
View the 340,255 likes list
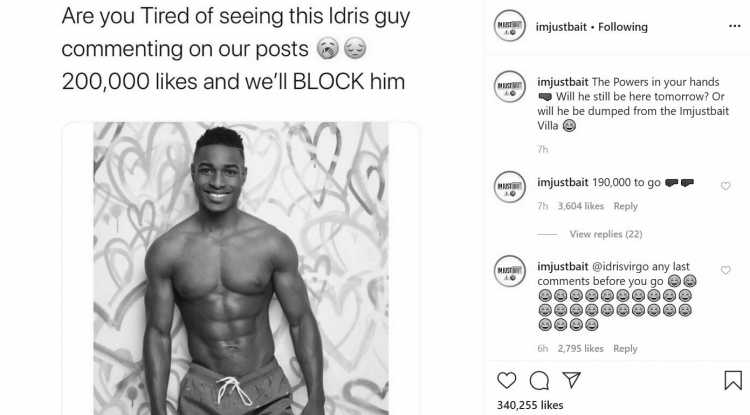[530, 405]
